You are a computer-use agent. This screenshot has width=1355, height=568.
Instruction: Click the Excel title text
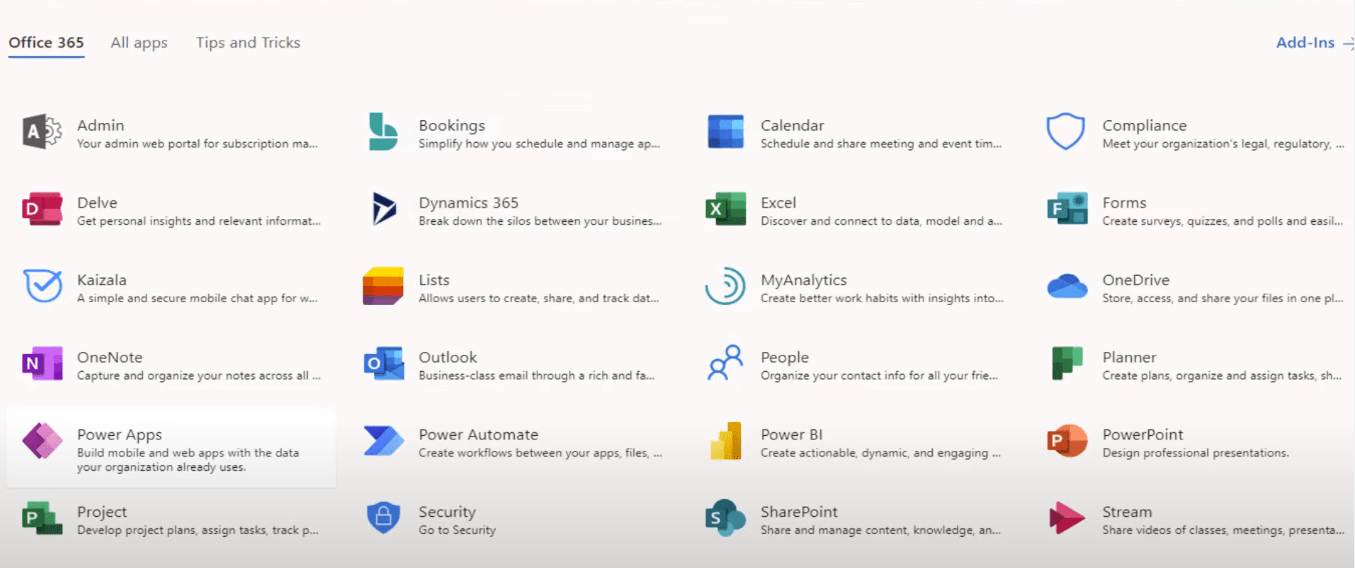point(778,202)
